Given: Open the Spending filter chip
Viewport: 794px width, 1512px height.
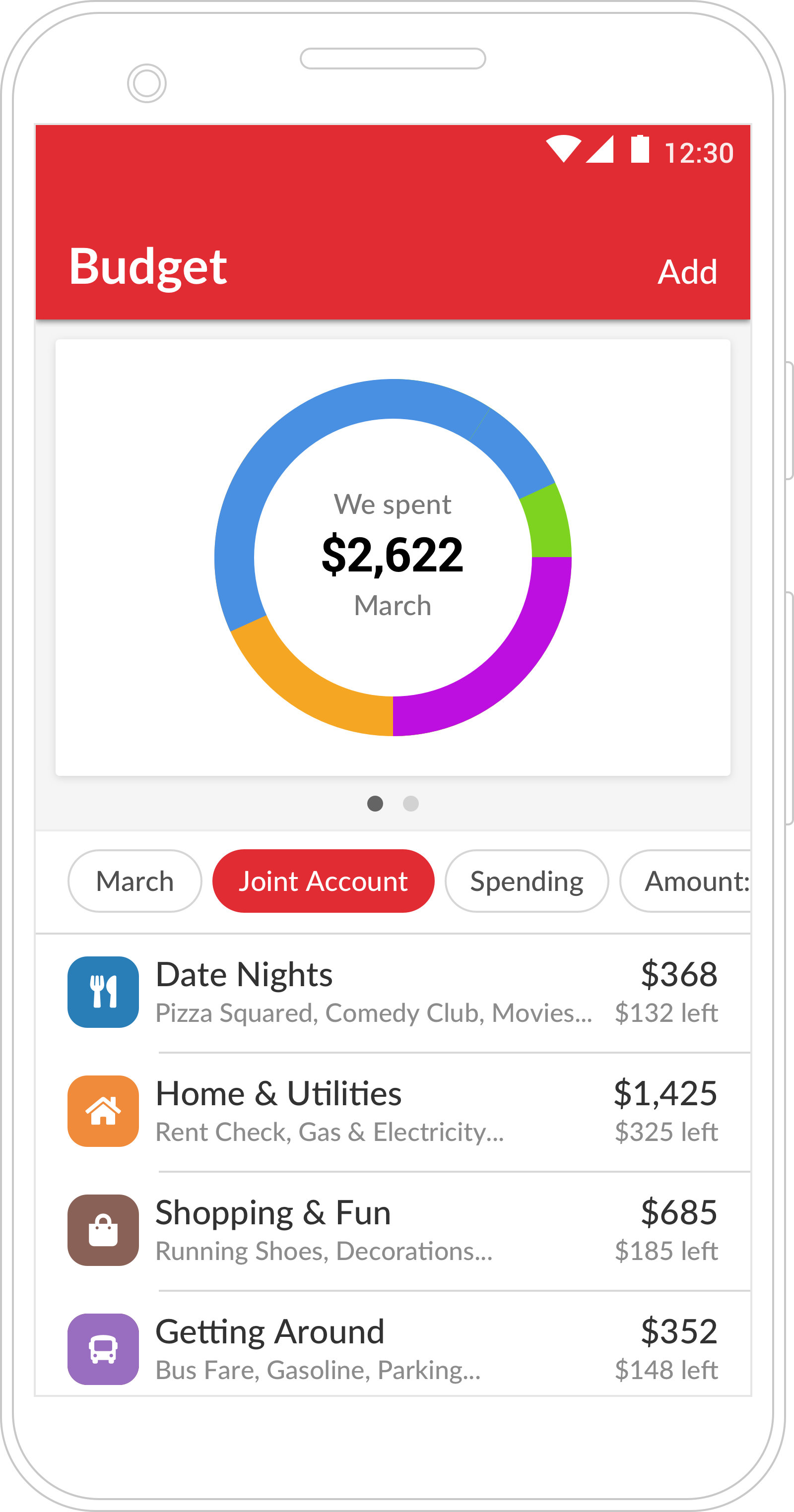Looking at the screenshot, I should (527, 881).
